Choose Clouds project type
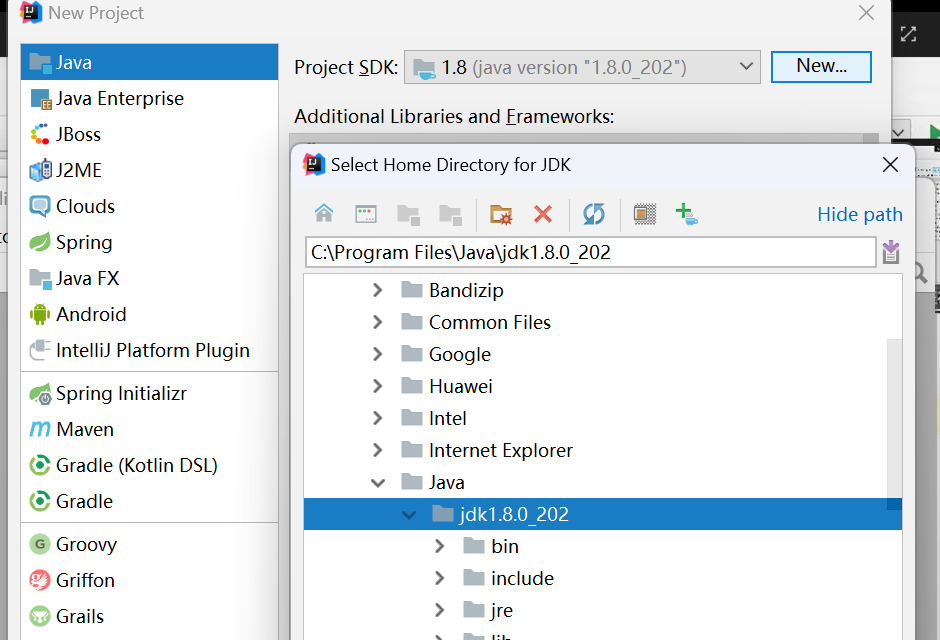 click(149, 206)
